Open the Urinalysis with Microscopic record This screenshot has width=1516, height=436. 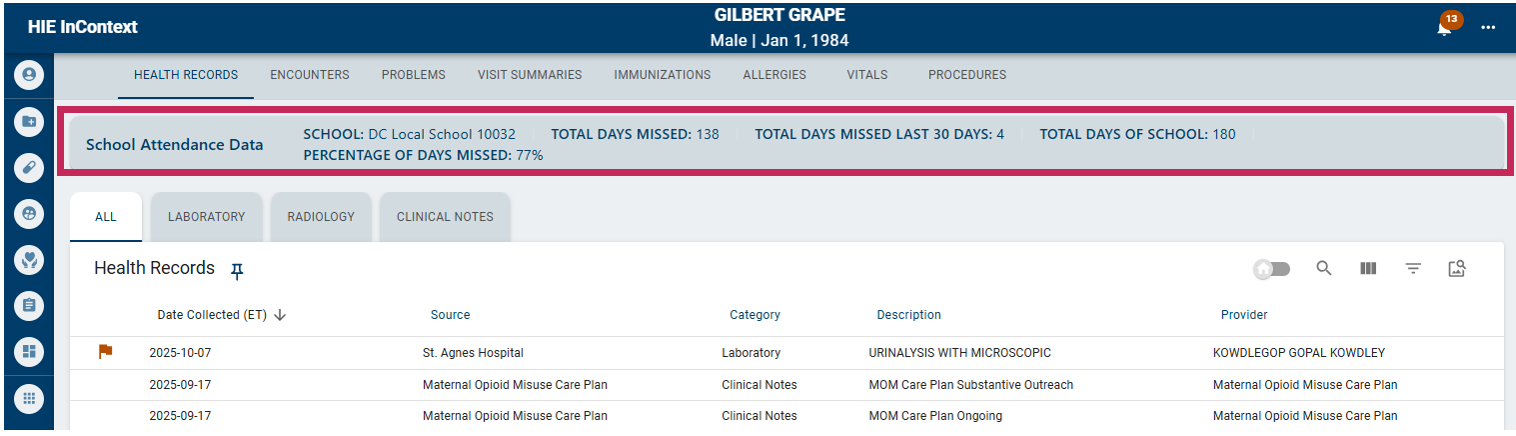pos(959,353)
